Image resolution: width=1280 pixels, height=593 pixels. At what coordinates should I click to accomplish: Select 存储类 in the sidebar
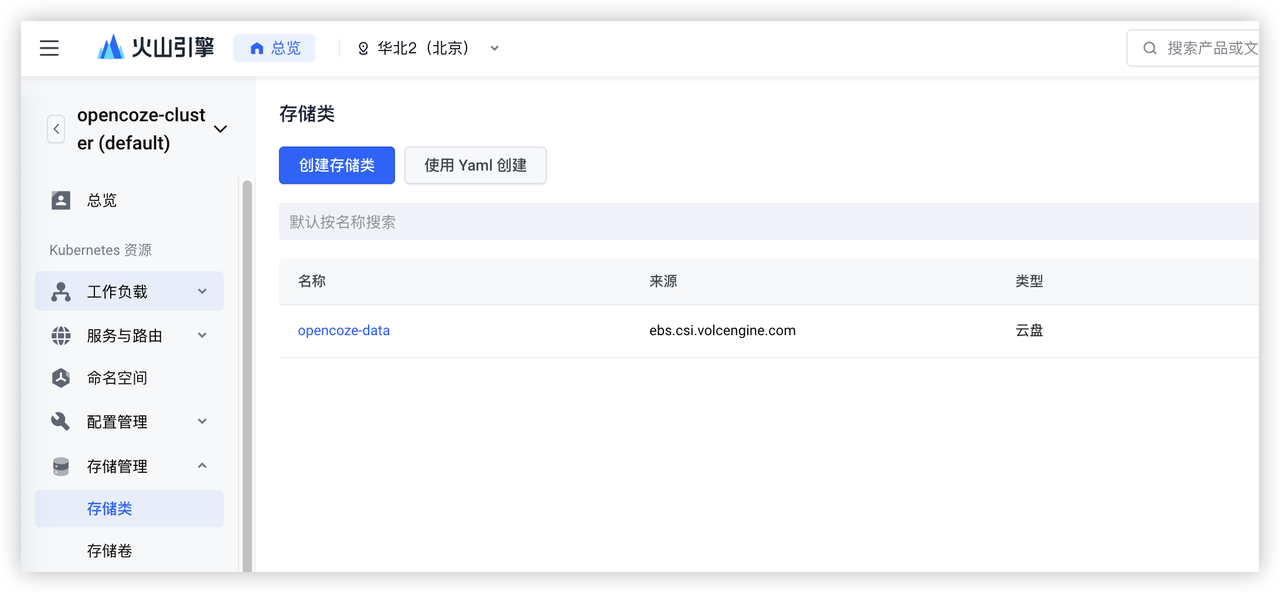click(x=110, y=509)
